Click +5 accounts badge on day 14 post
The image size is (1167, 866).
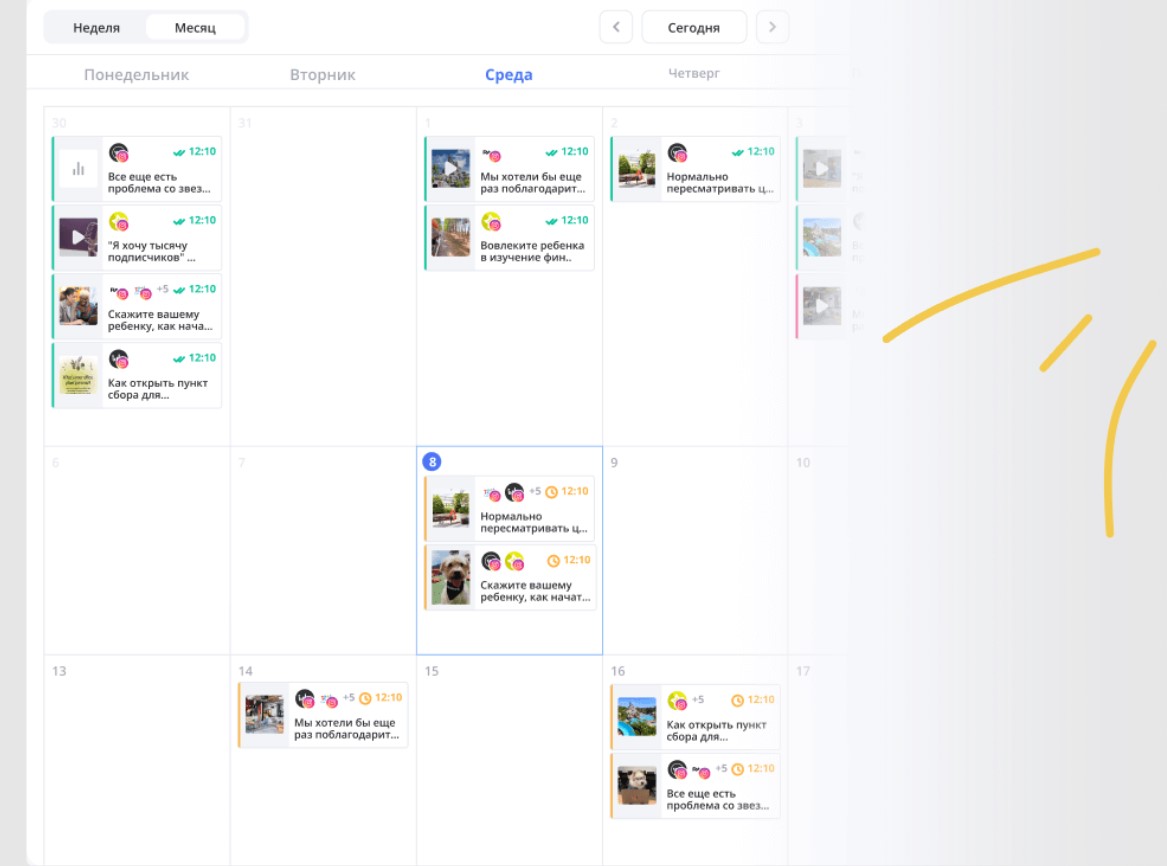(x=349, y=698)
